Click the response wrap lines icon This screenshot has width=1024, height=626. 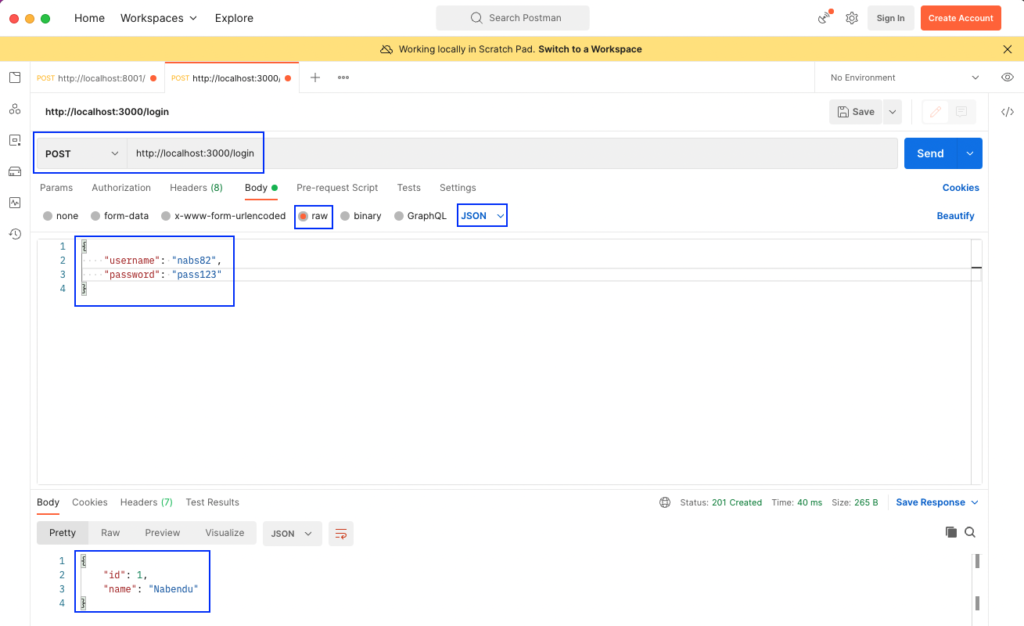[x=341, y=533]
